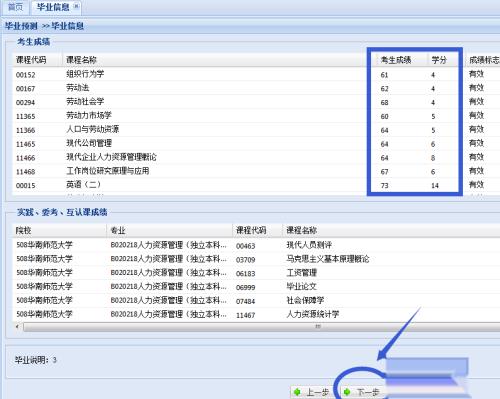The image size is (500, 399).
Task: Switch to the 首页 tab
Action: pyautogui.click(x=15, y=7)
